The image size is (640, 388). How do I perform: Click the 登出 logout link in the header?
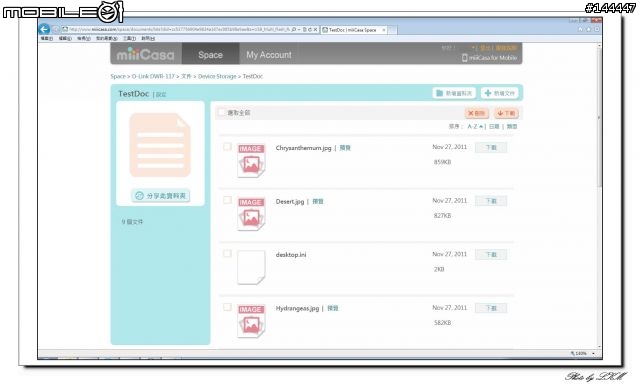[485, 48]
